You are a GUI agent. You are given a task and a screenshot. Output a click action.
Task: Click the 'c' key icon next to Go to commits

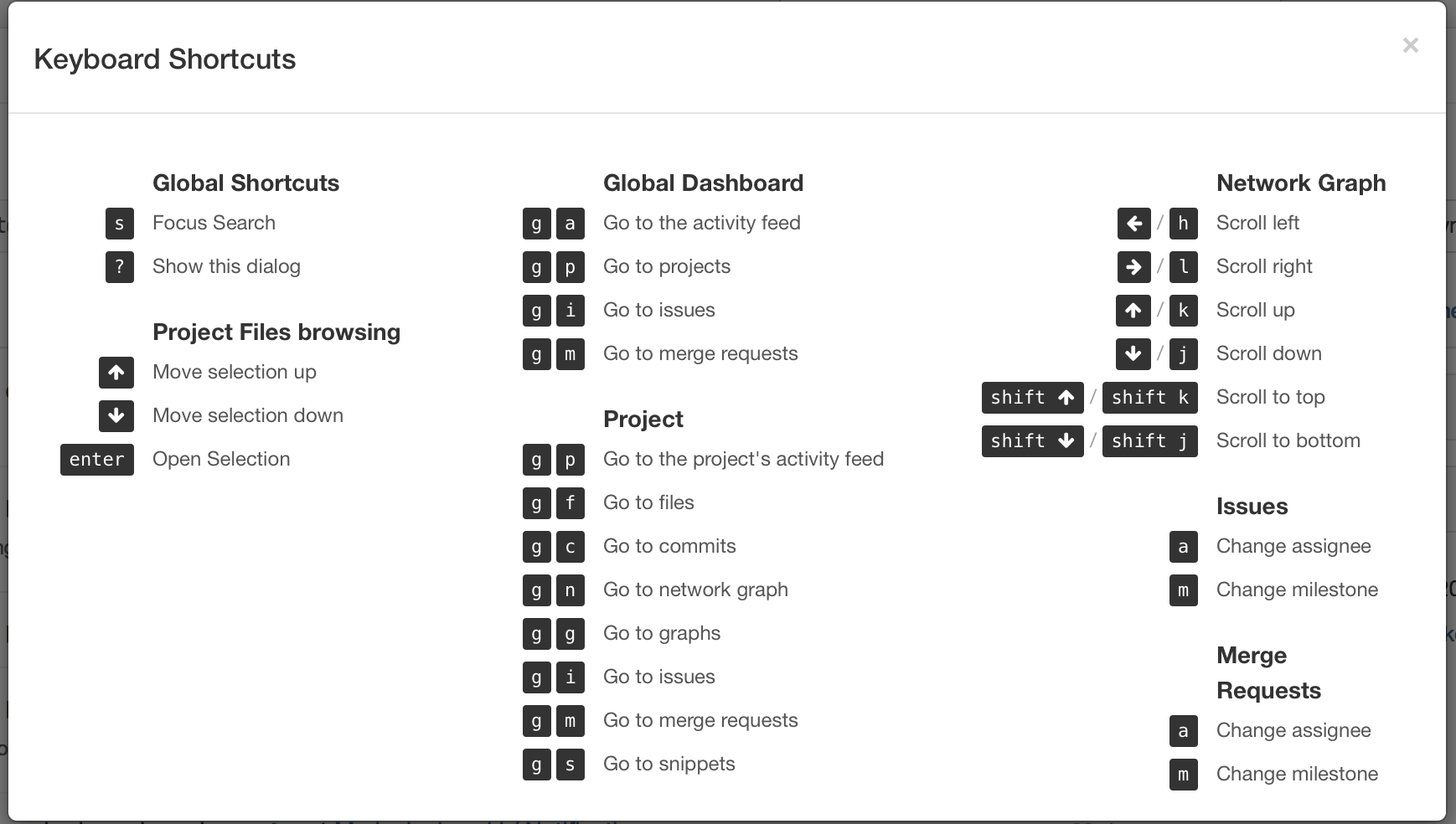click(x=570, y=547)
